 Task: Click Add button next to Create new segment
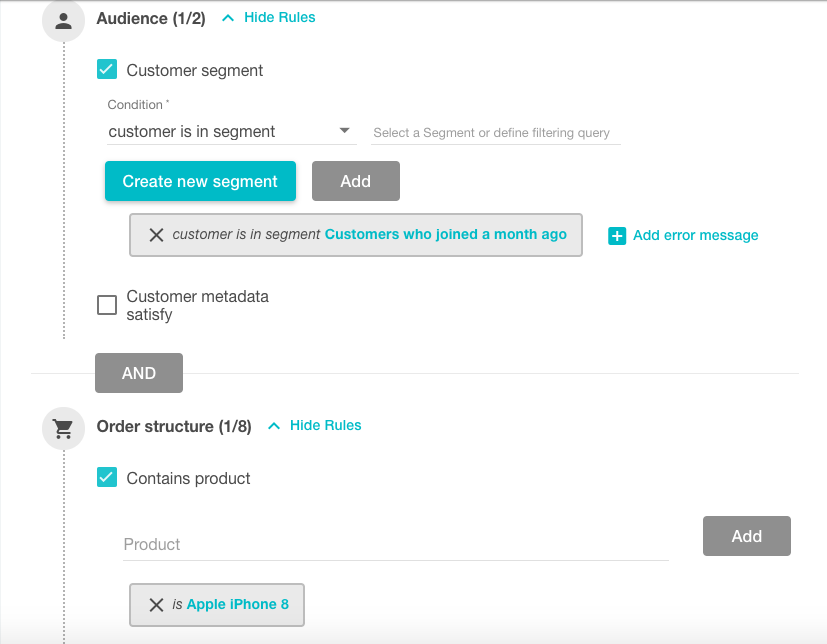click(x=356, y=181)
